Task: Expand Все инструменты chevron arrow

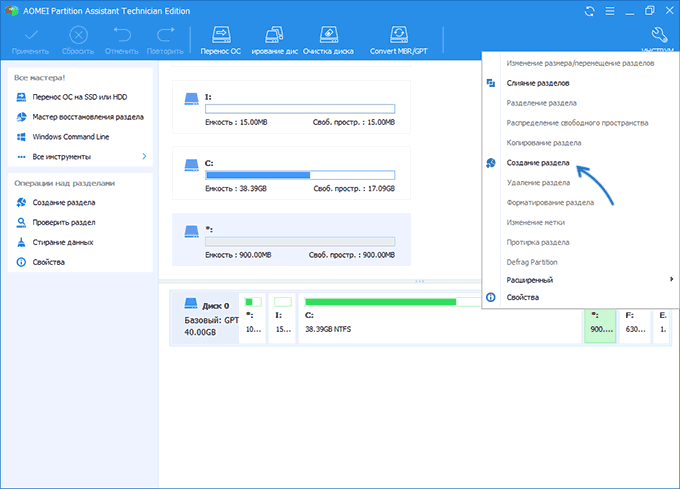Action: [x=144, y=156]
